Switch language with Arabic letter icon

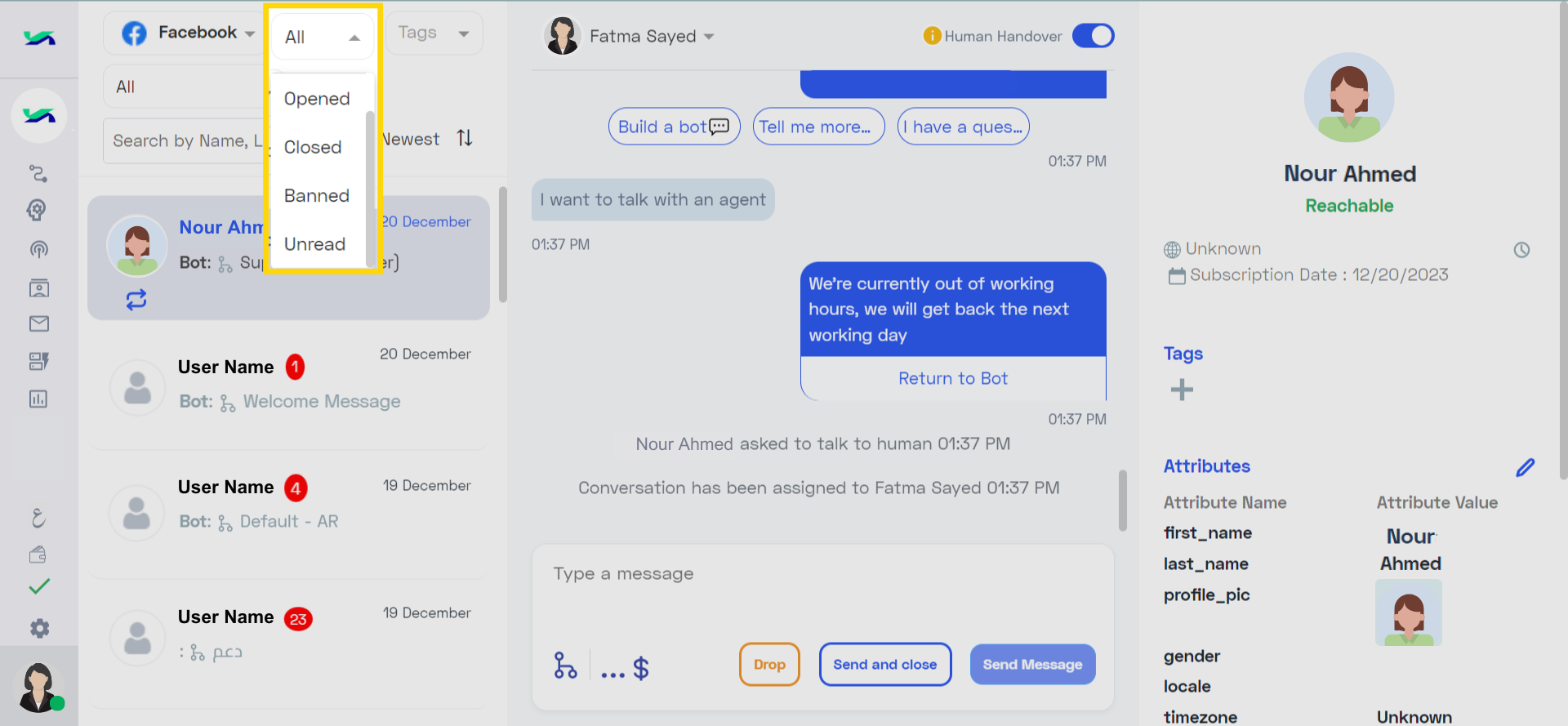[38, 517]
